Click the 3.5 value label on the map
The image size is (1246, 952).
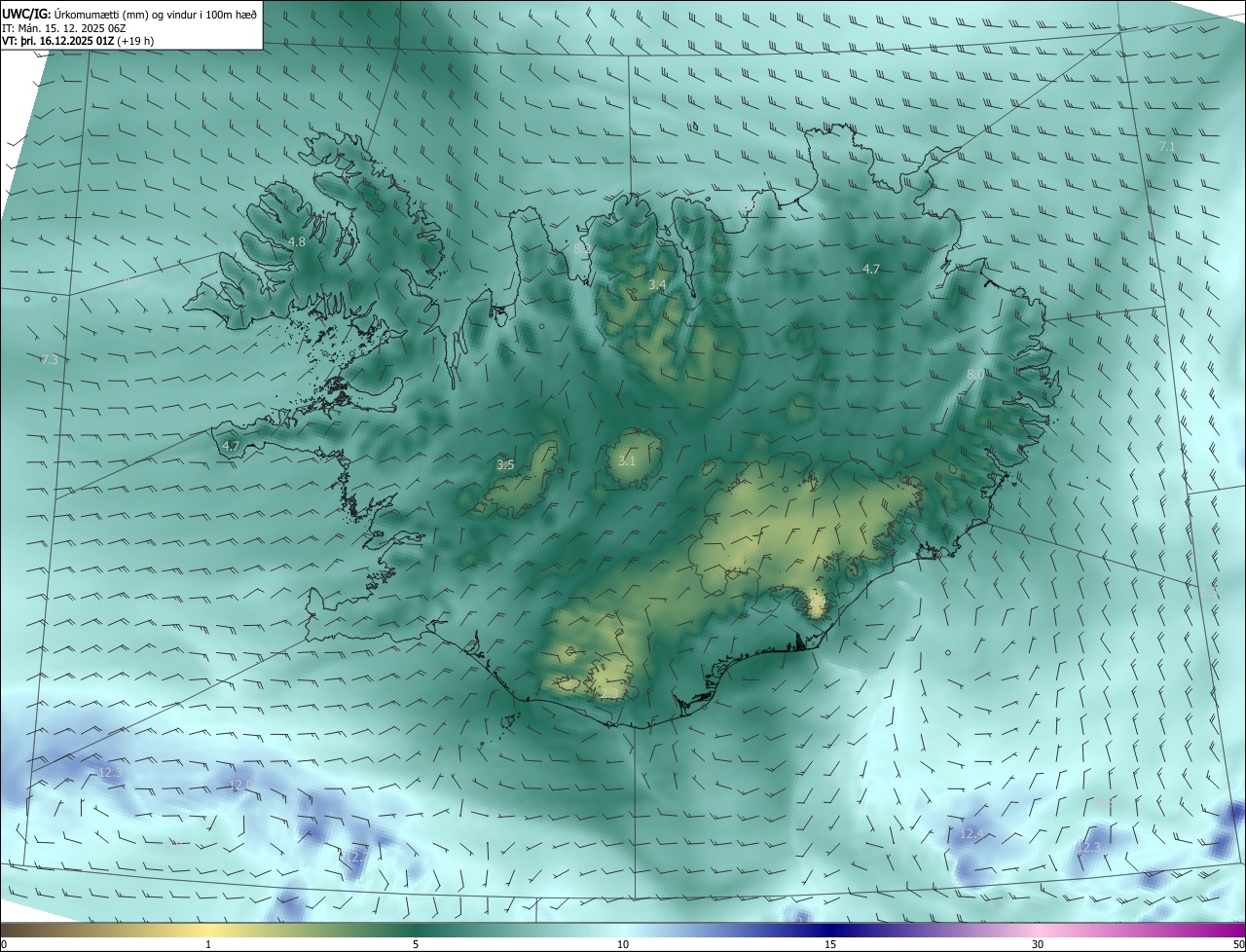(x=505, y=465)
